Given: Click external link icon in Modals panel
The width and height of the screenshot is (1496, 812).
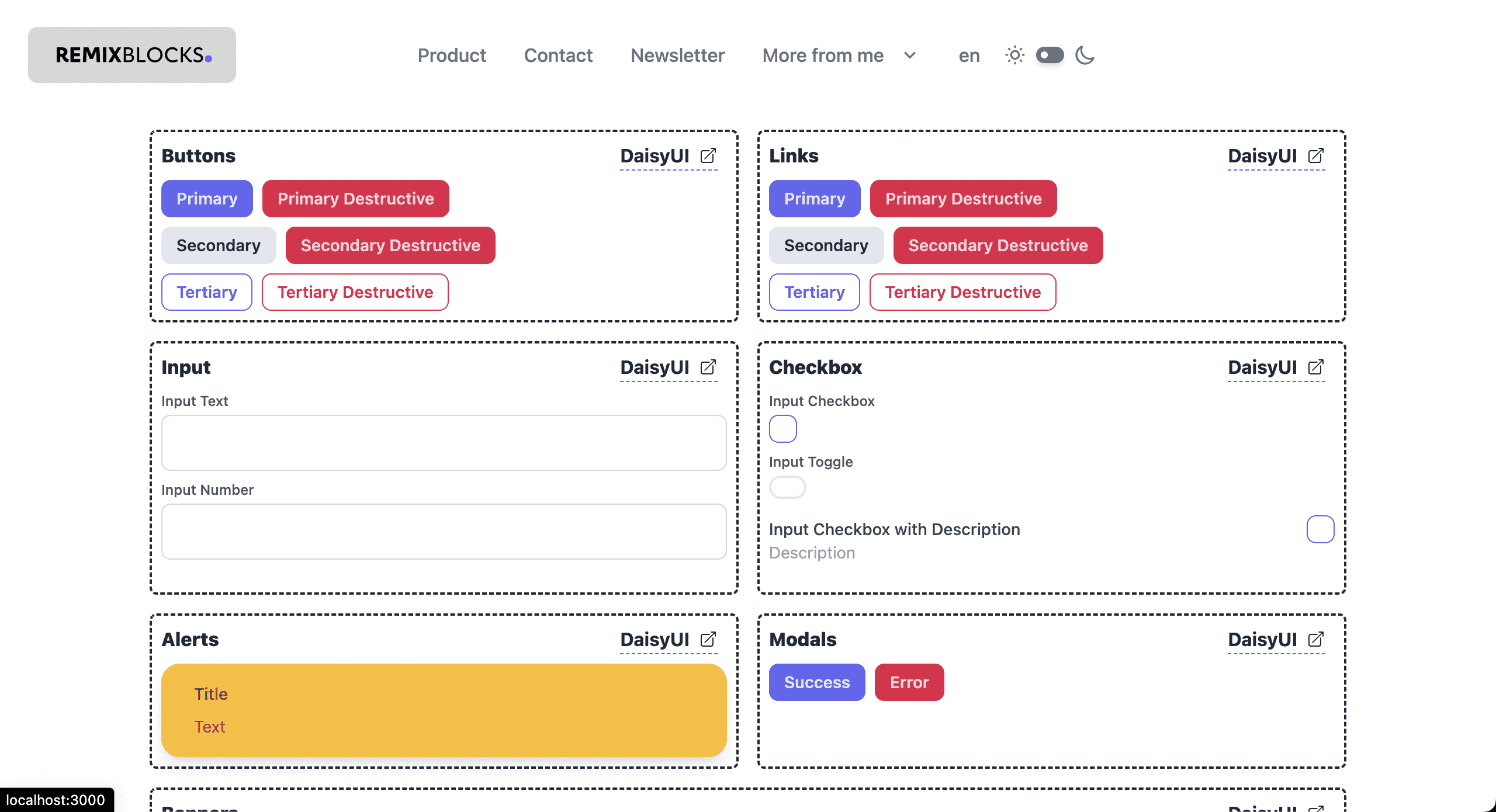Looking at the screenshot, I should point(1316,640).
